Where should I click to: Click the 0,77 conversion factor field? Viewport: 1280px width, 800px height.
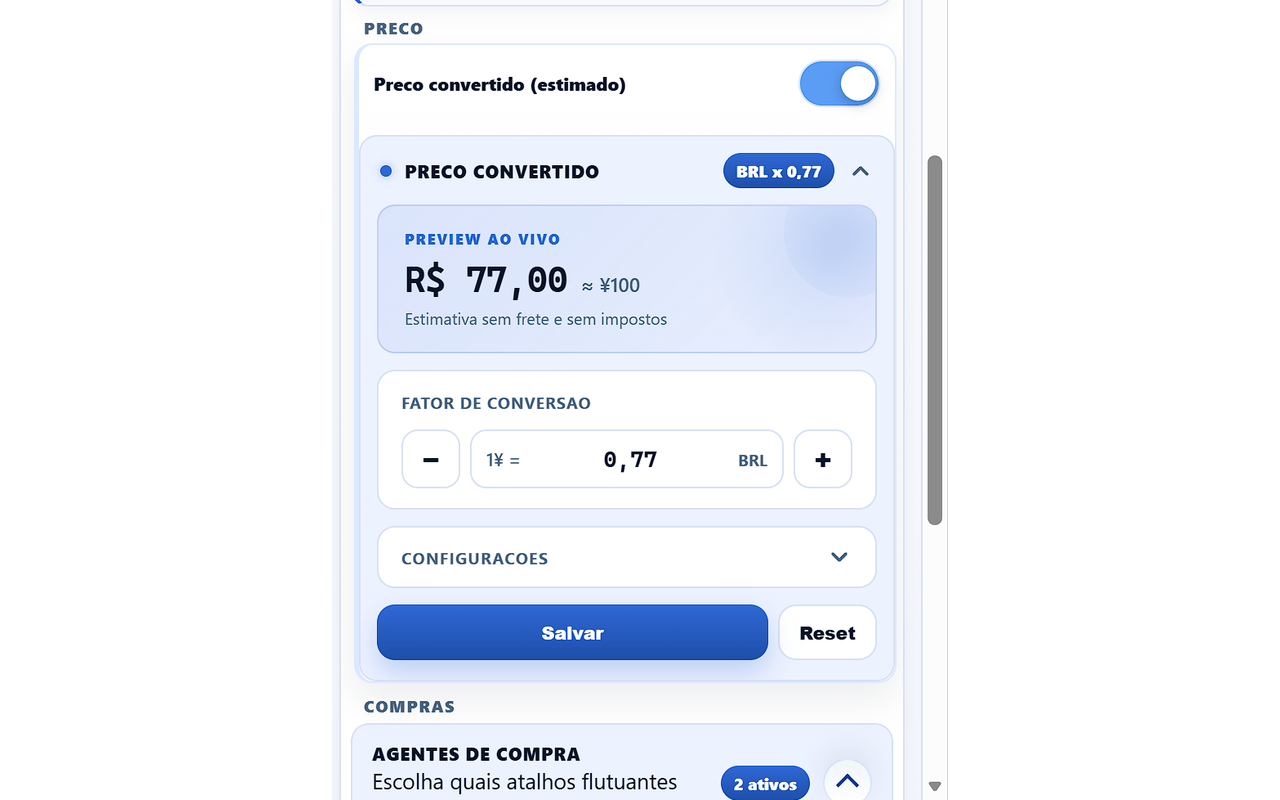click(630, 459)
